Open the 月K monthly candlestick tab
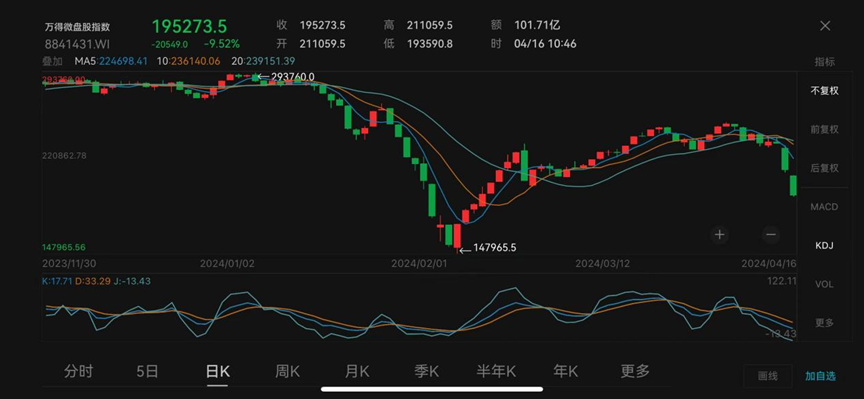 coord(357,371)
